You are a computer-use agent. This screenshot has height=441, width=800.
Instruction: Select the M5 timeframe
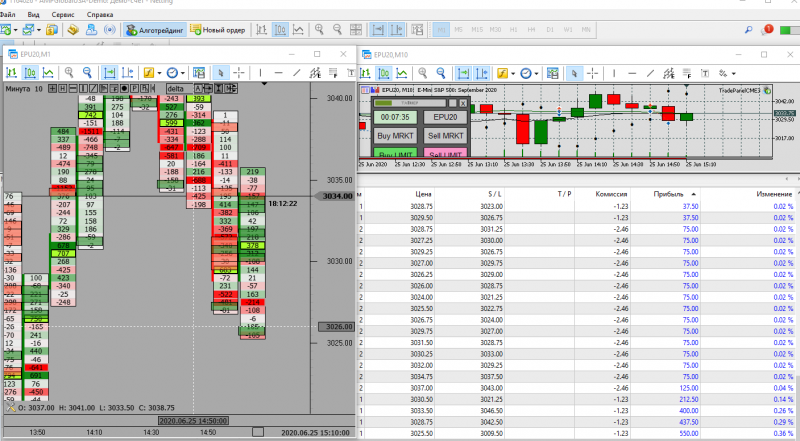coord(459,30)
